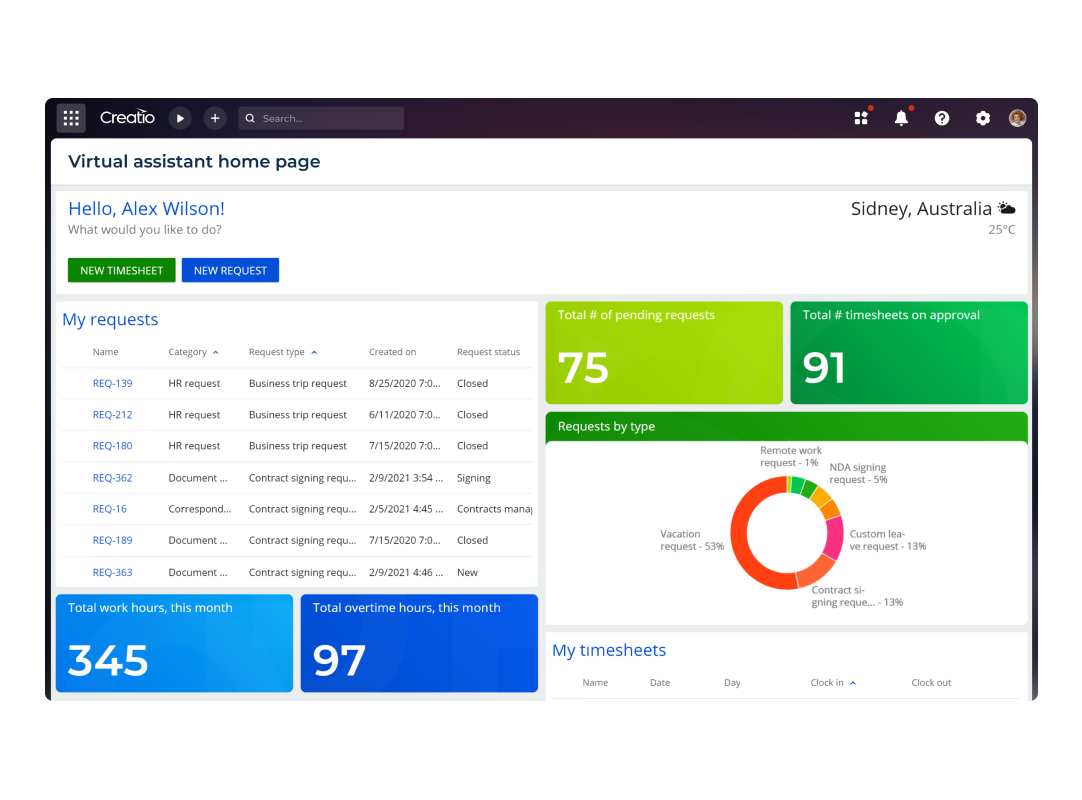The height and width of the screenshot is (800, 1082).
Task: Open the app launcher grid menu
Action: coord(71,118)
